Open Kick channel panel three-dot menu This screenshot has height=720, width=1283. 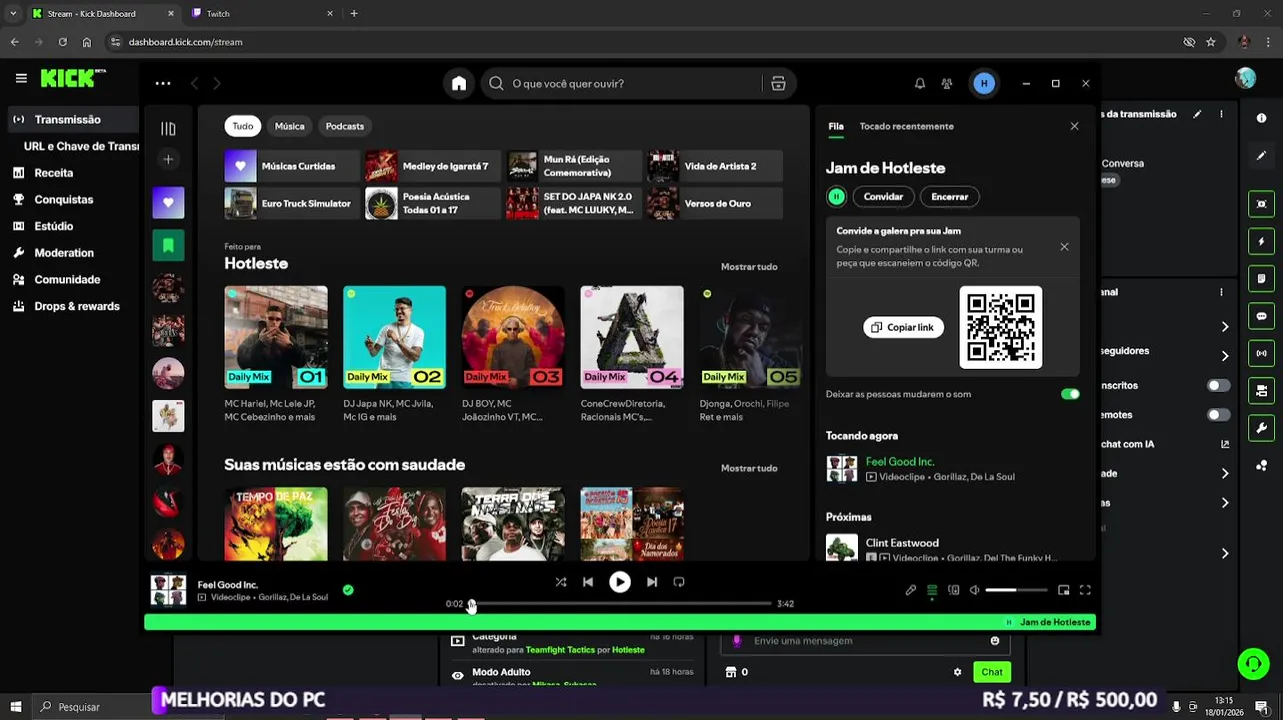(x=1221, y=292)
